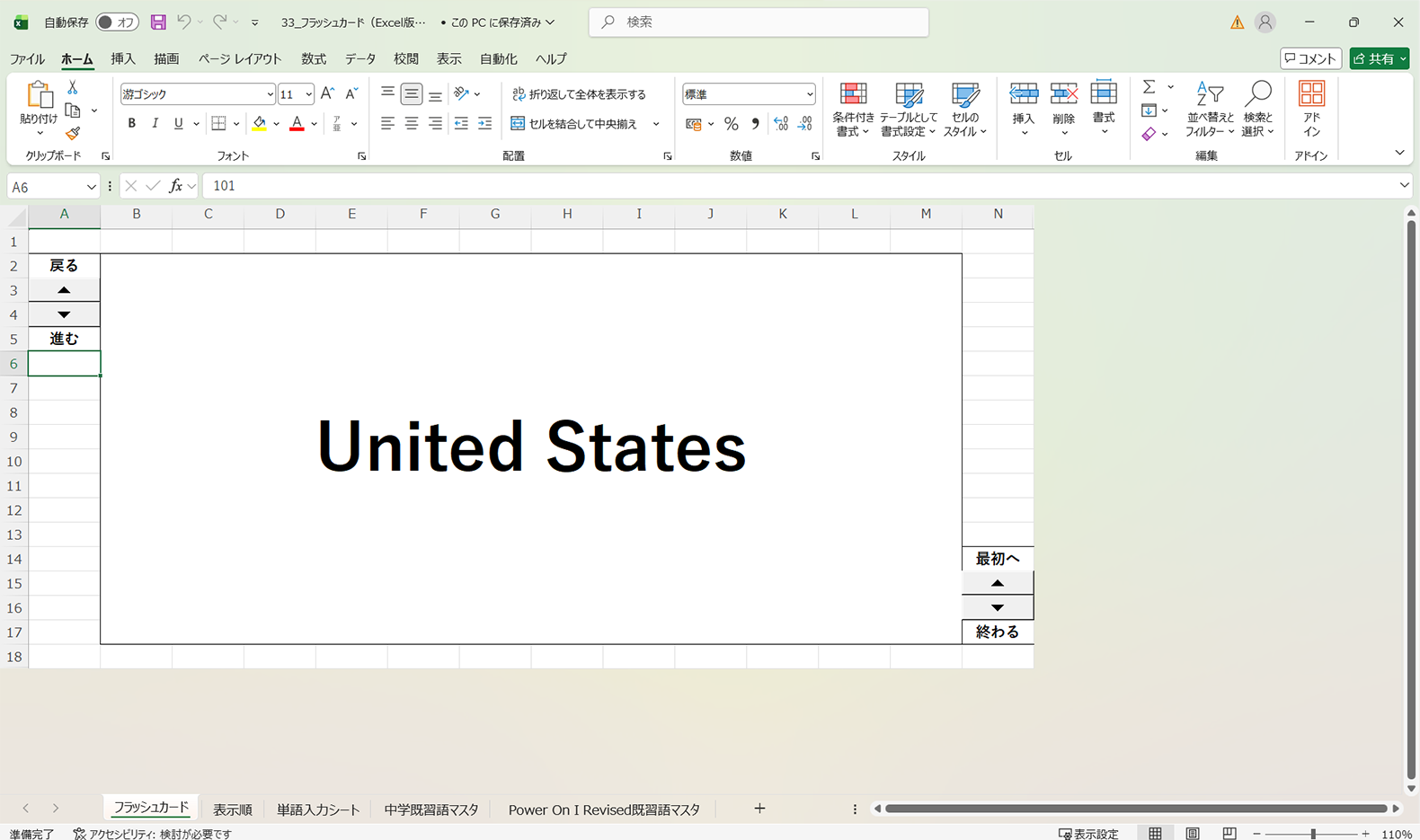Screen dimensions: 1420x840
Task: Expand the number format dropdown
Action: pyautogui.click(x=809, y=94)
